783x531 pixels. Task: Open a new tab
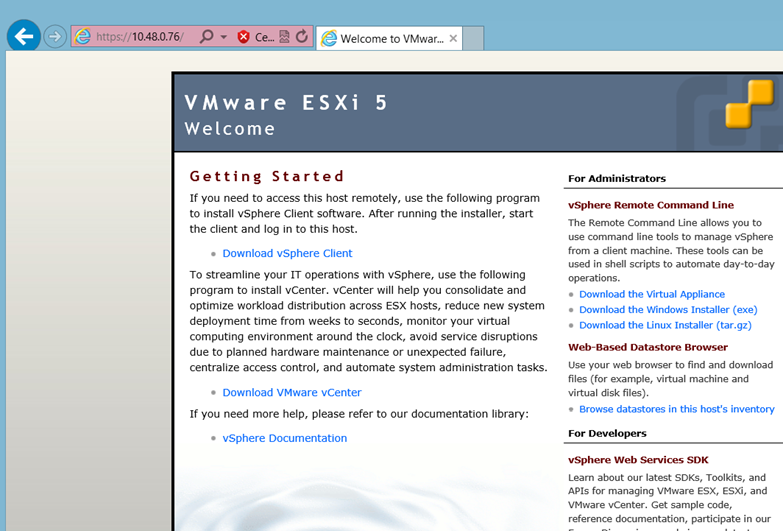point(473,38)
